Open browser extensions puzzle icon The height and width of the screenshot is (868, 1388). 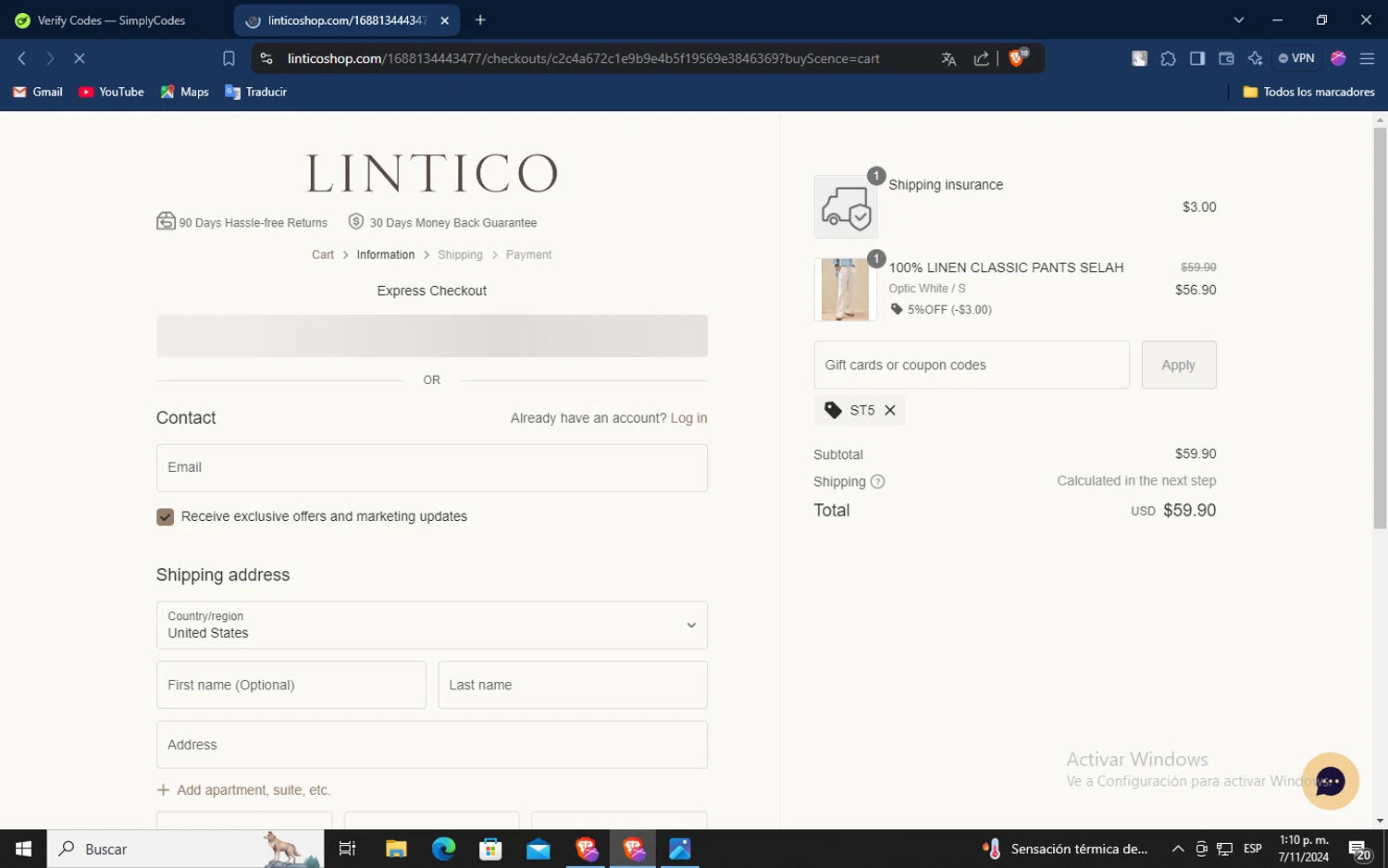point(1169,58)
